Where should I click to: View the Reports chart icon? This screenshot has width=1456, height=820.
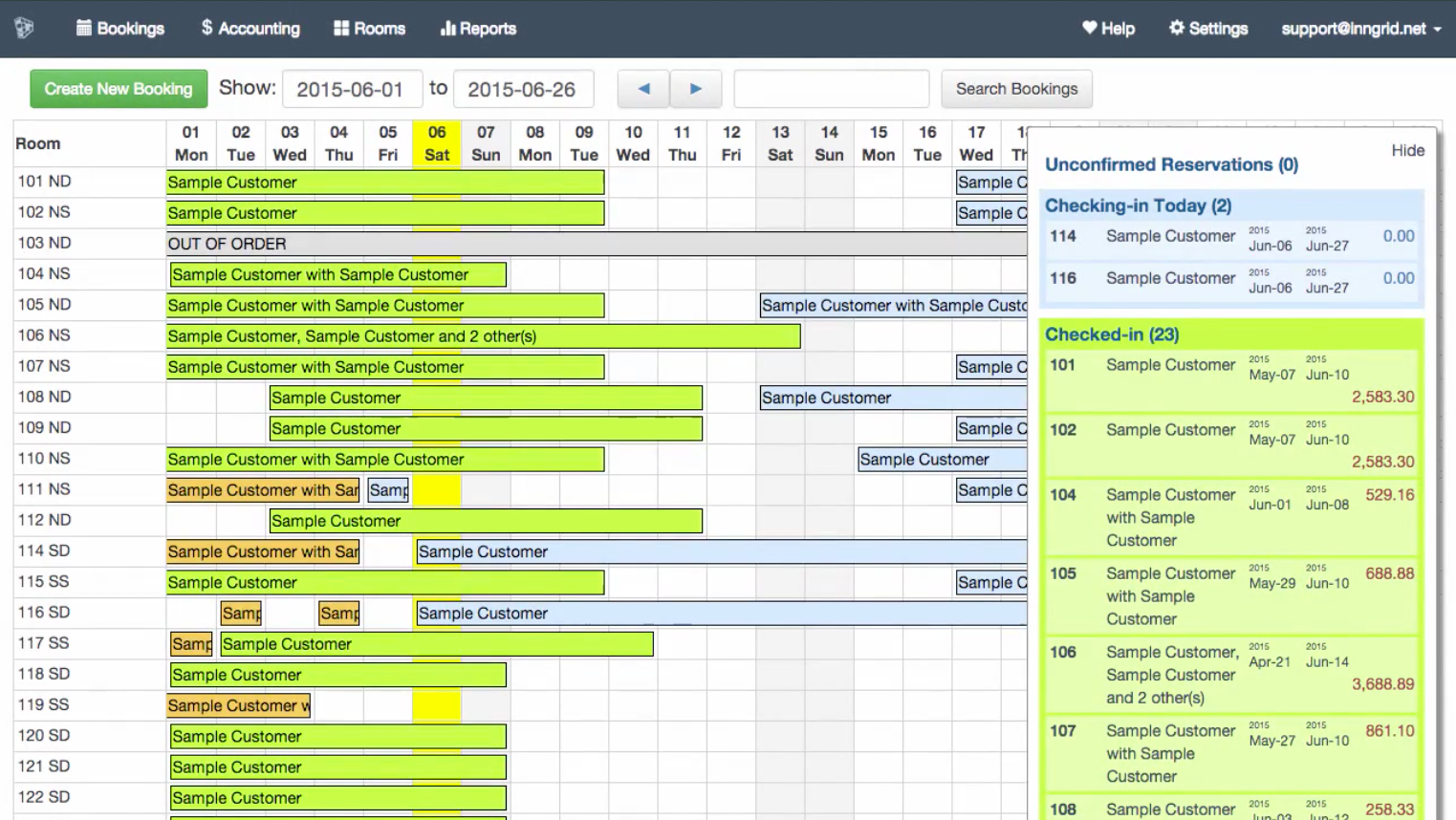click(x=445, y=29)
